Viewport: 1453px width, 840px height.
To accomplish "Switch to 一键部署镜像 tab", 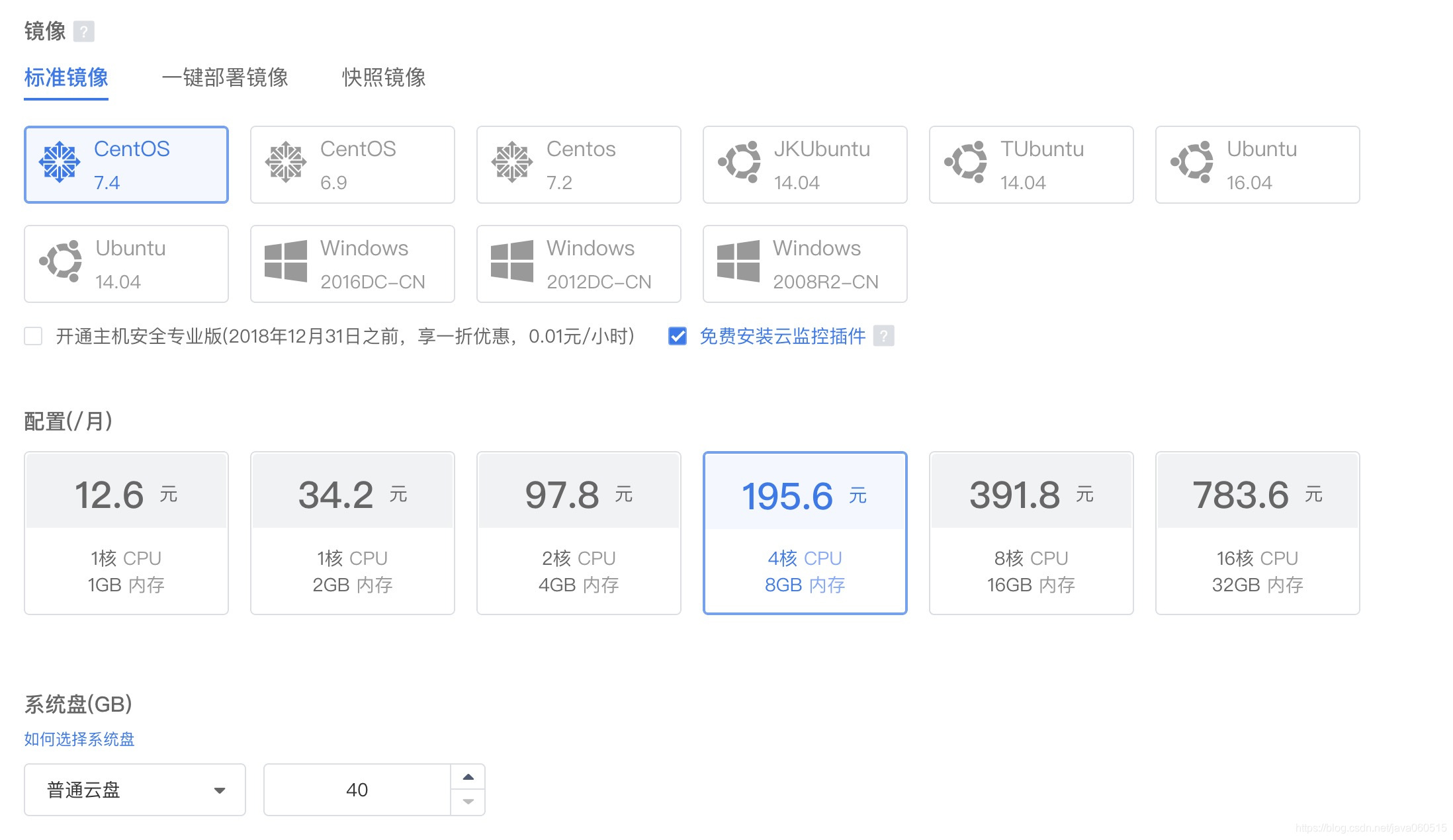I will [x=225, y=77].
